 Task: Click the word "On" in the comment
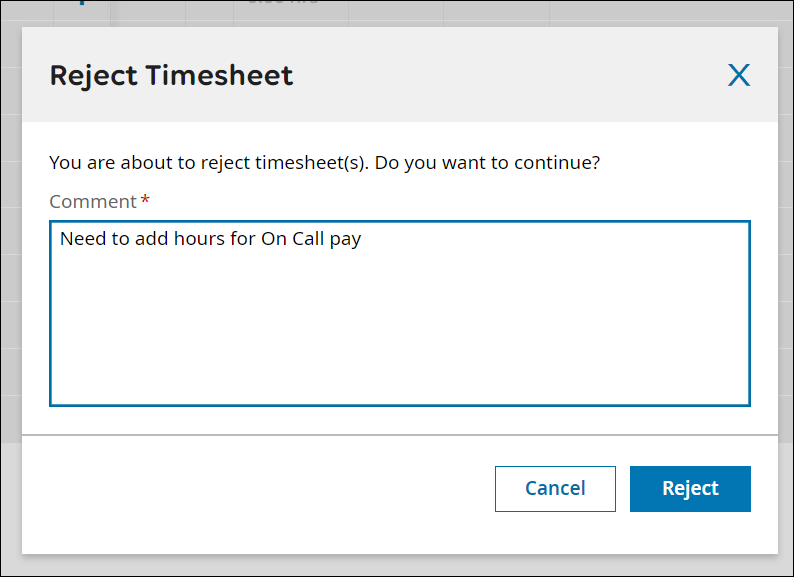tap(274, 239)
